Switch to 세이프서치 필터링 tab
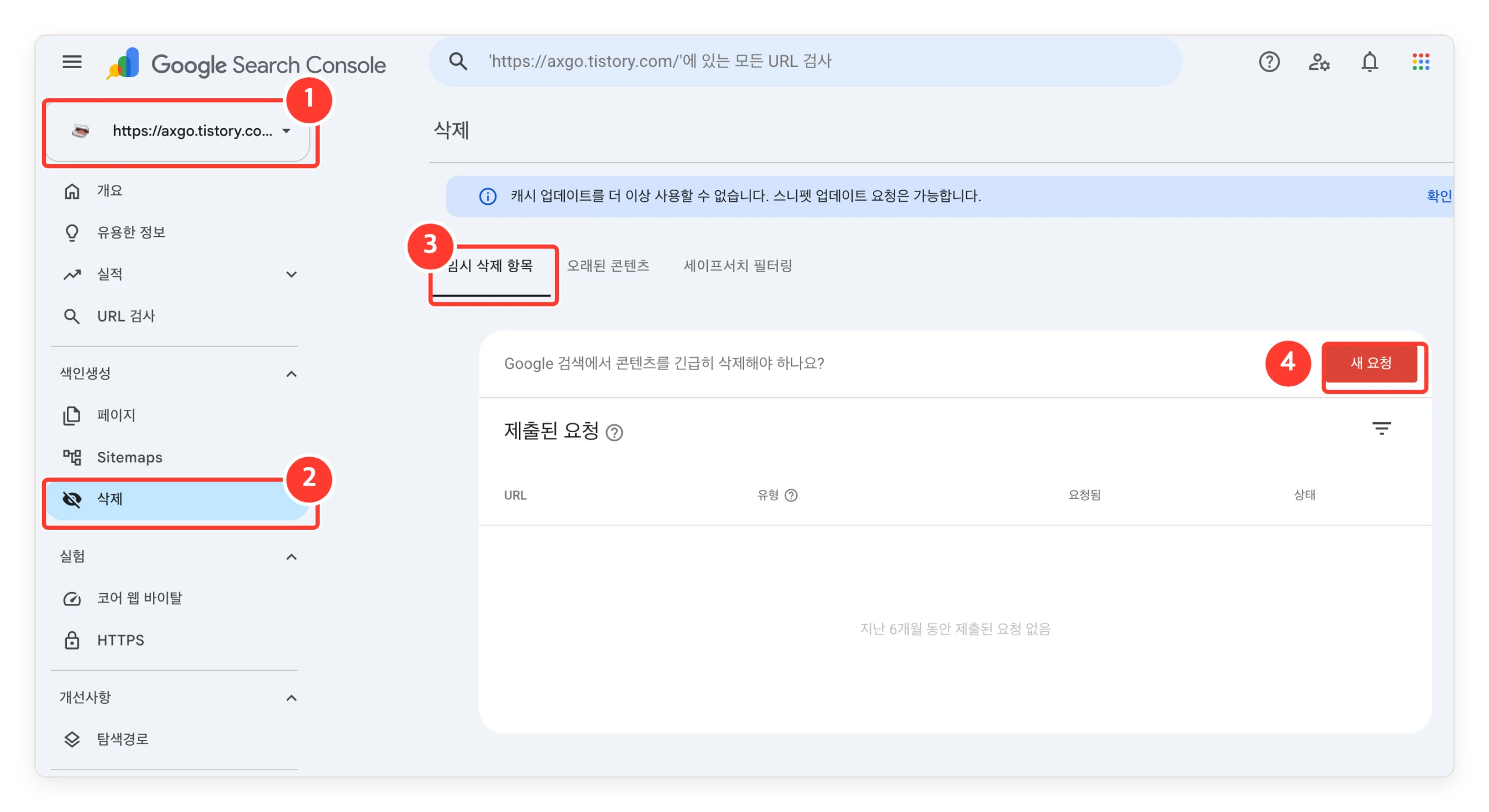1489x812 pixels. pos(738,266)
